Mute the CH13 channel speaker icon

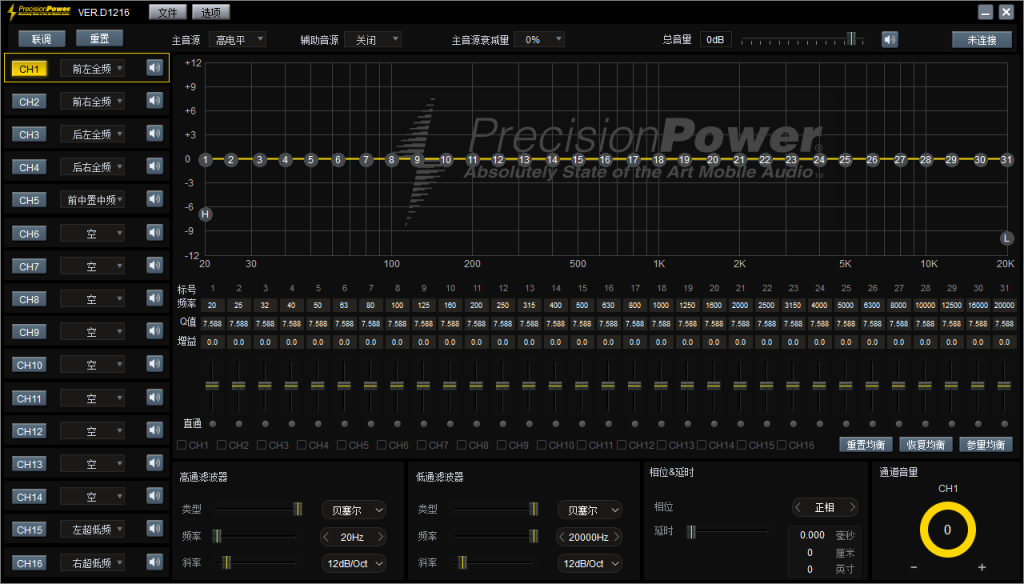coord(154,463)
